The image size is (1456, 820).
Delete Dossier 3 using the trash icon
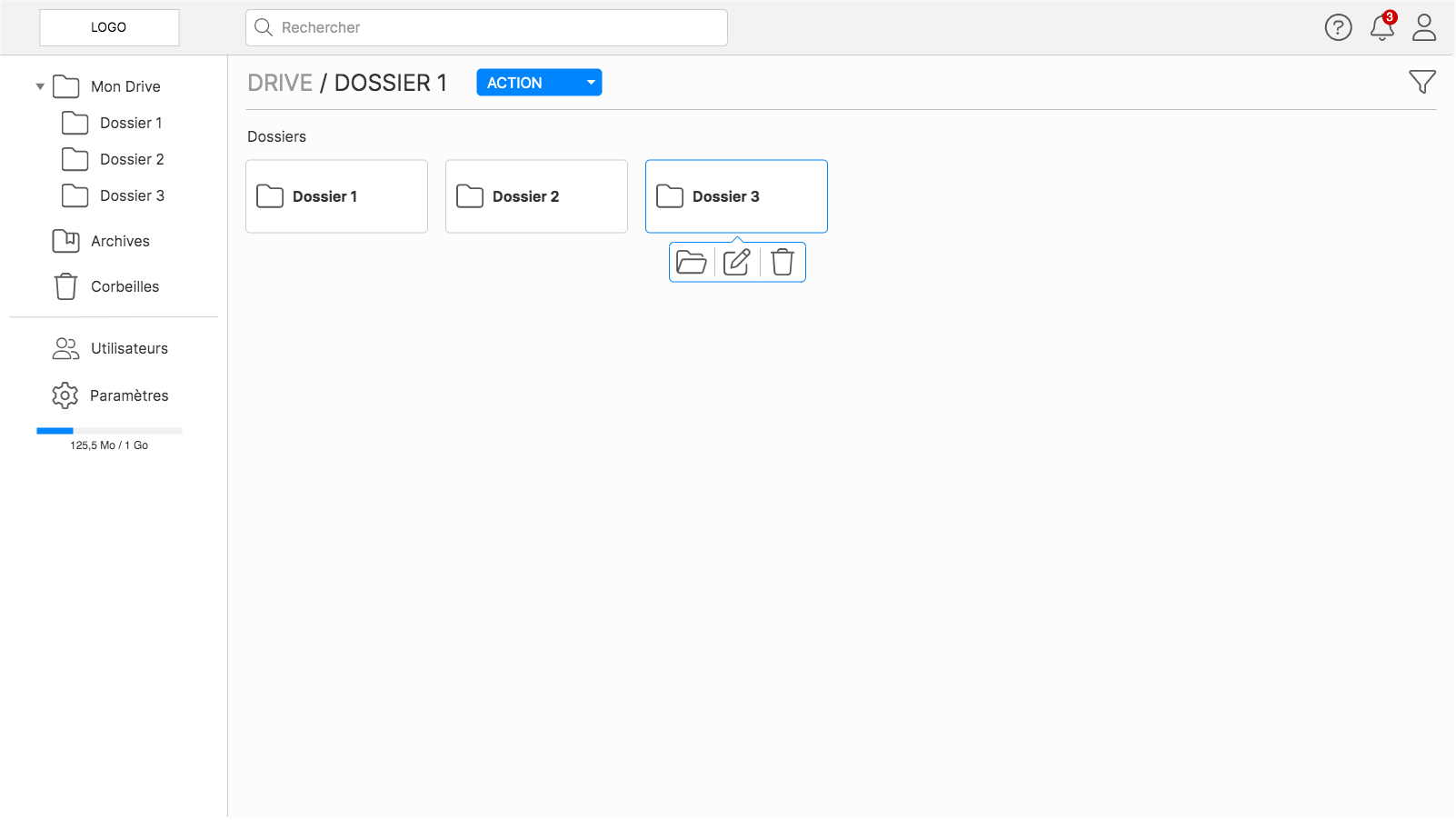(783, 262)
